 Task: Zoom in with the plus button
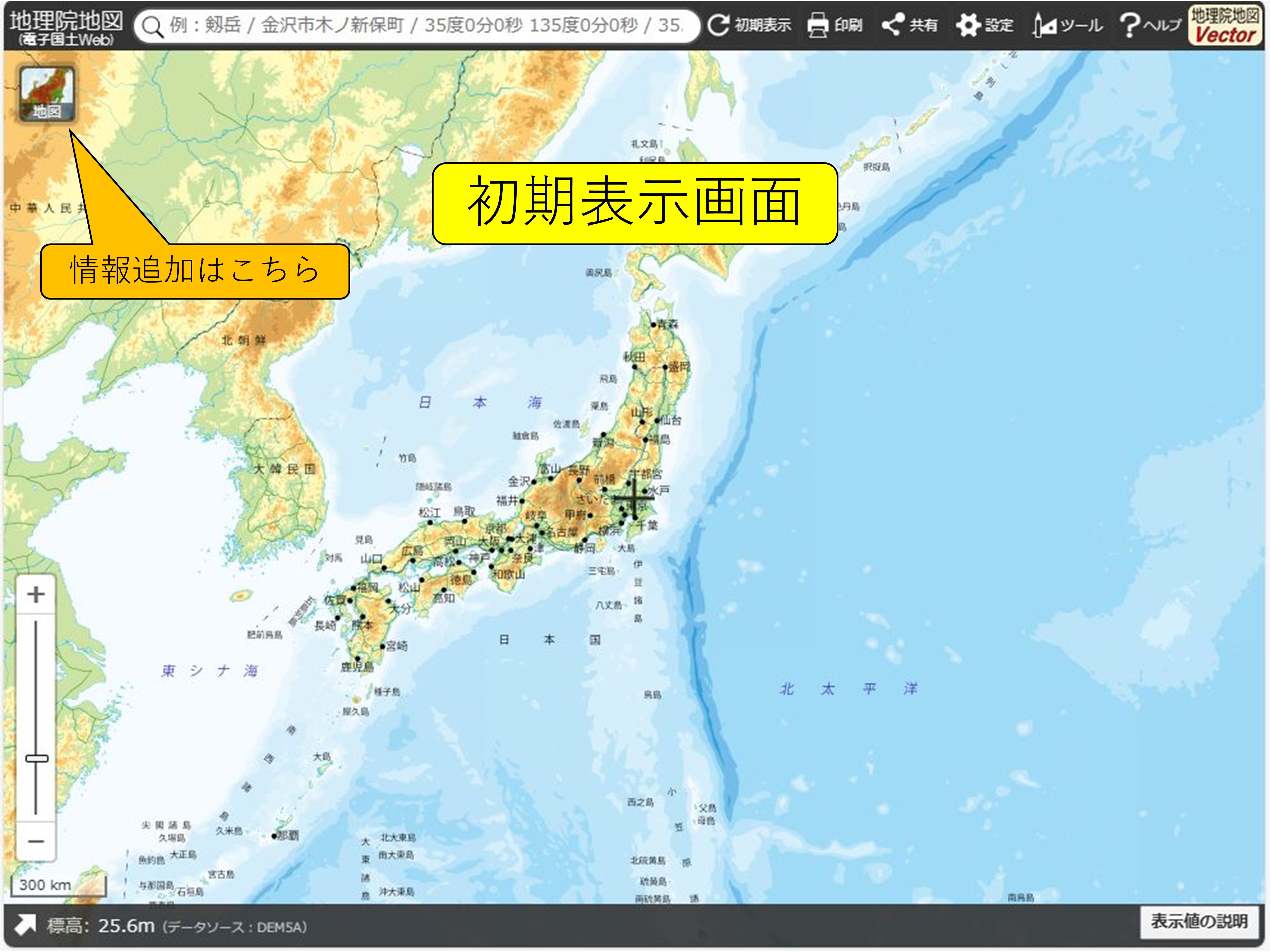pyautogui.click(x=36, y=594)
